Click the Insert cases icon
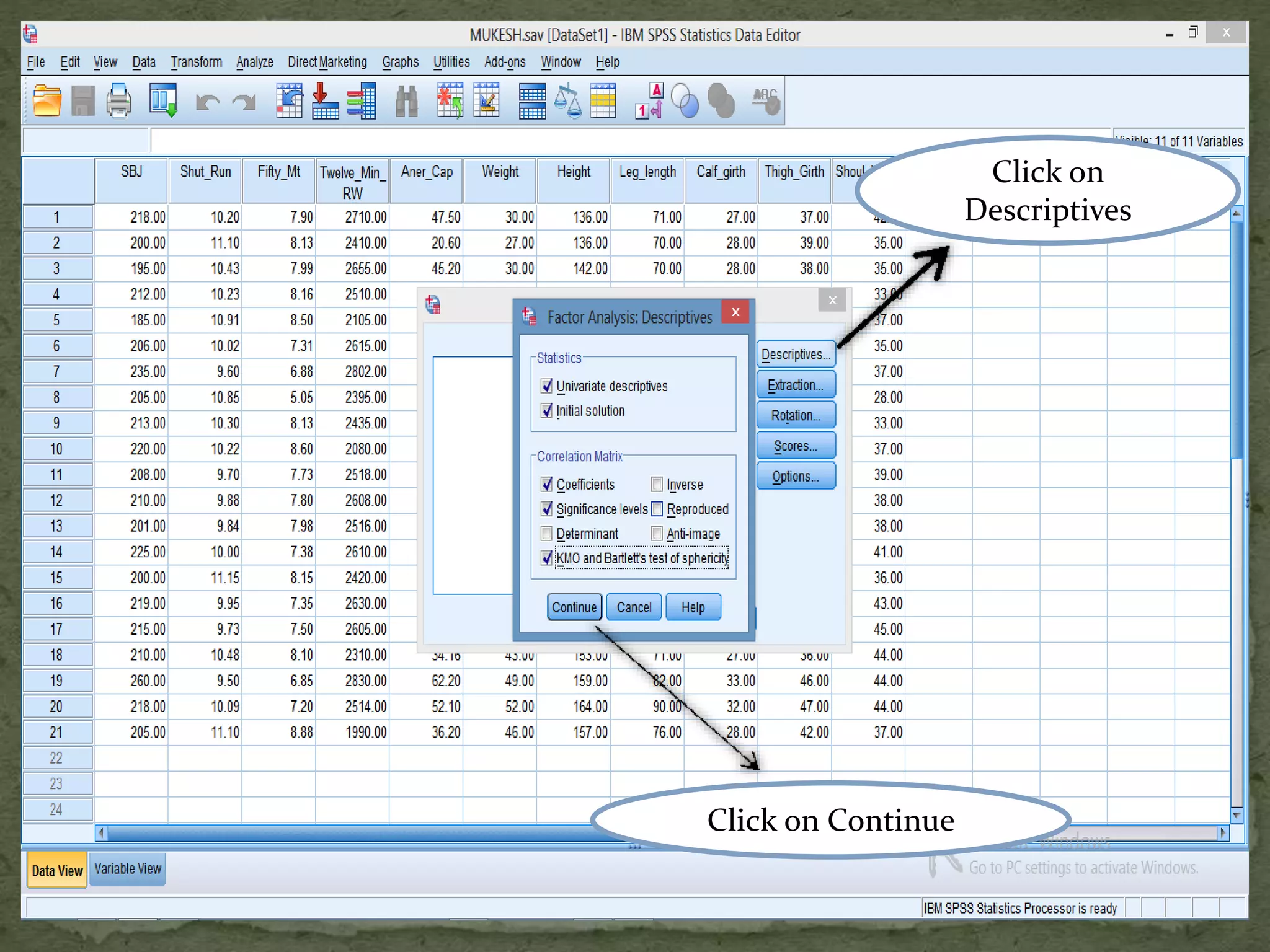 tap(450, 101)
